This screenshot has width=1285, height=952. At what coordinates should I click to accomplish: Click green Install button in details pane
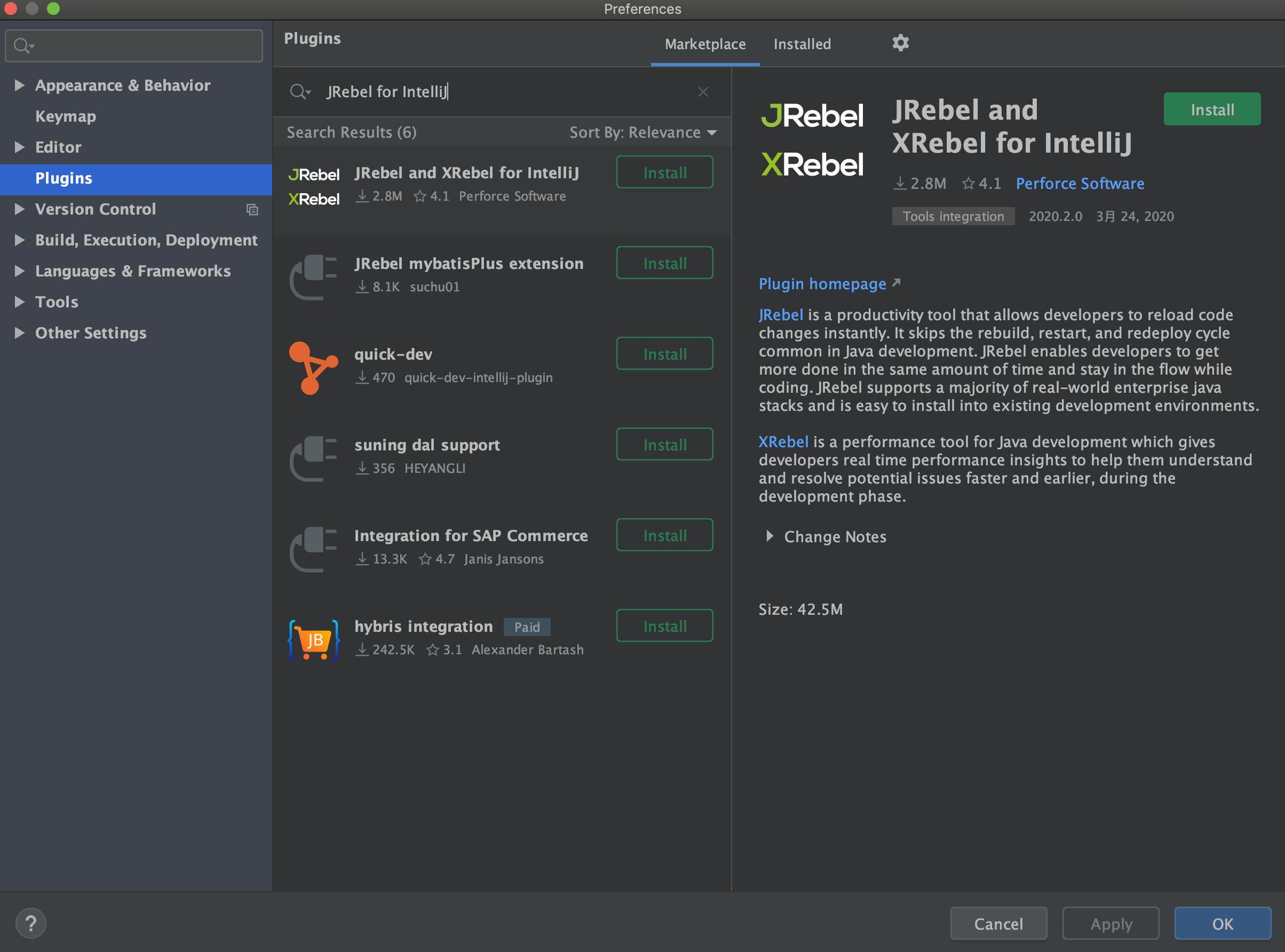tap(1212, 109)
